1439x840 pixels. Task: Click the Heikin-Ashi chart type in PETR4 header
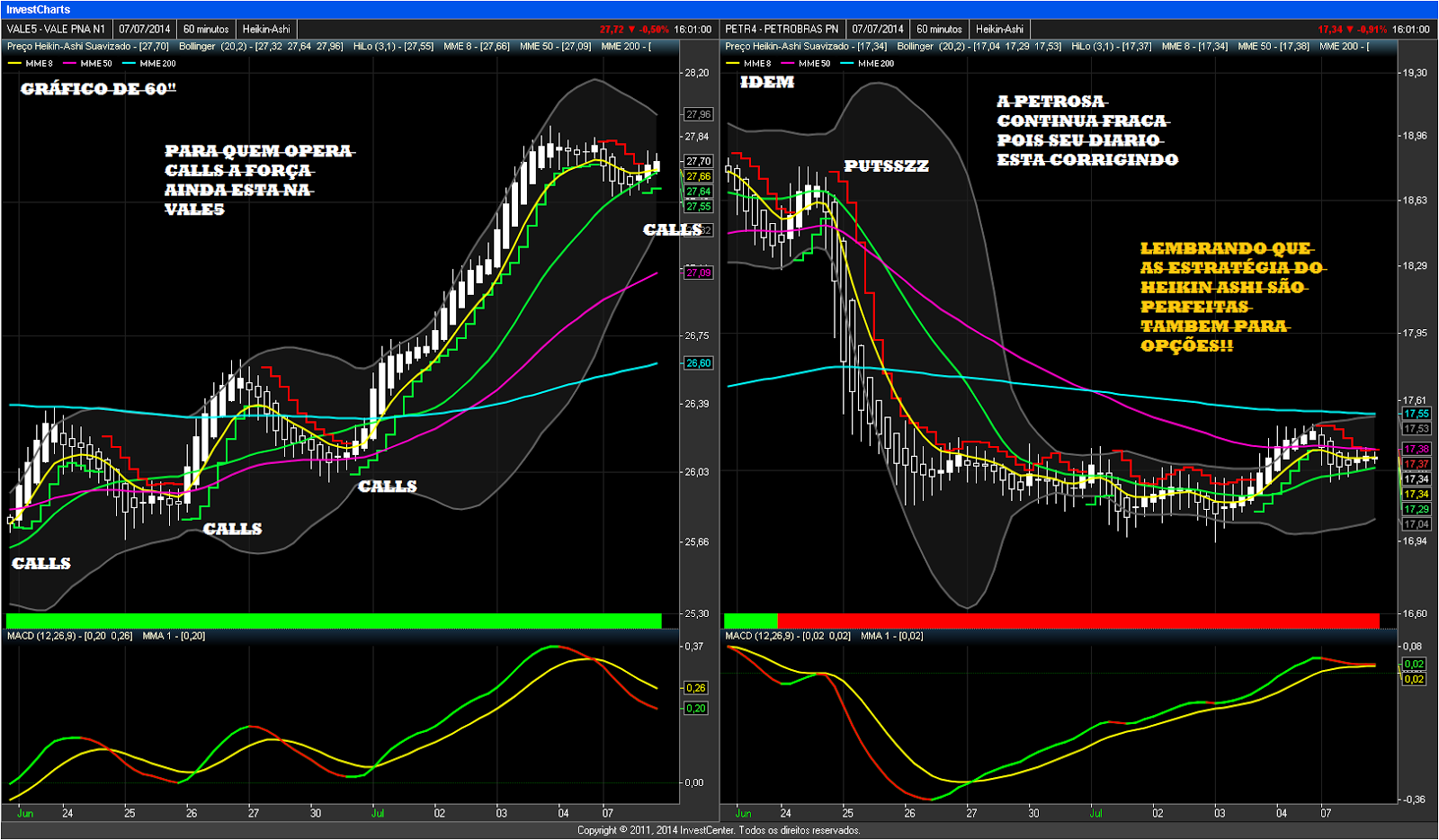click(1000, 29)
